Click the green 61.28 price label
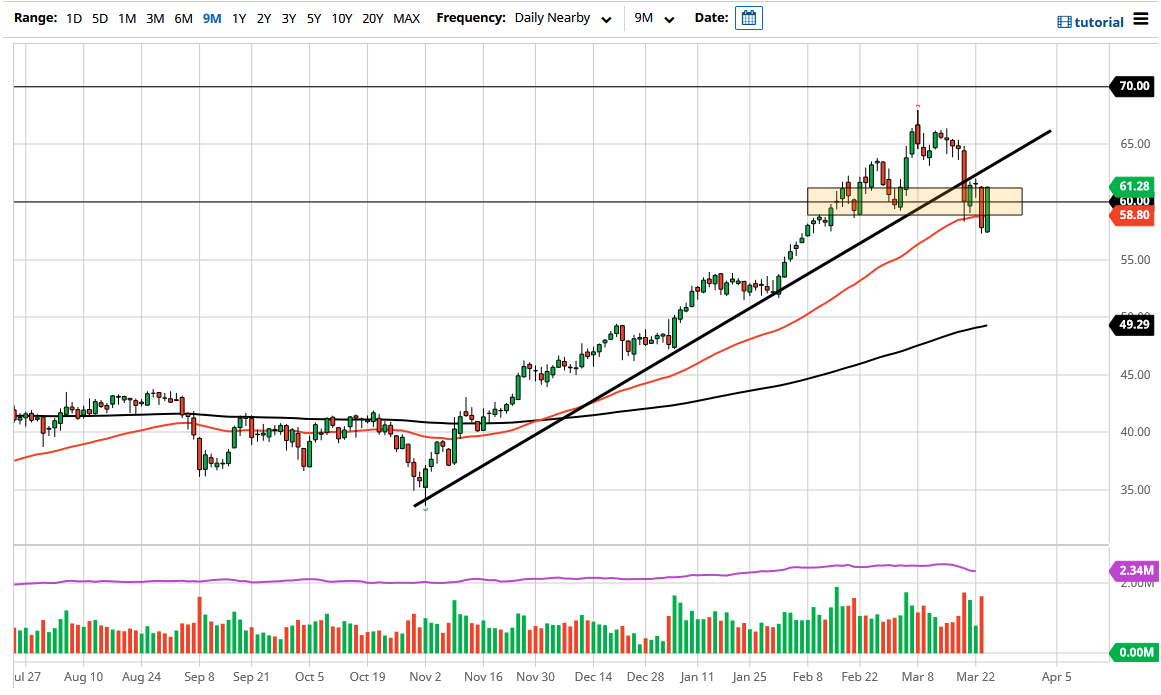1161x695 pixels. 1132,186
